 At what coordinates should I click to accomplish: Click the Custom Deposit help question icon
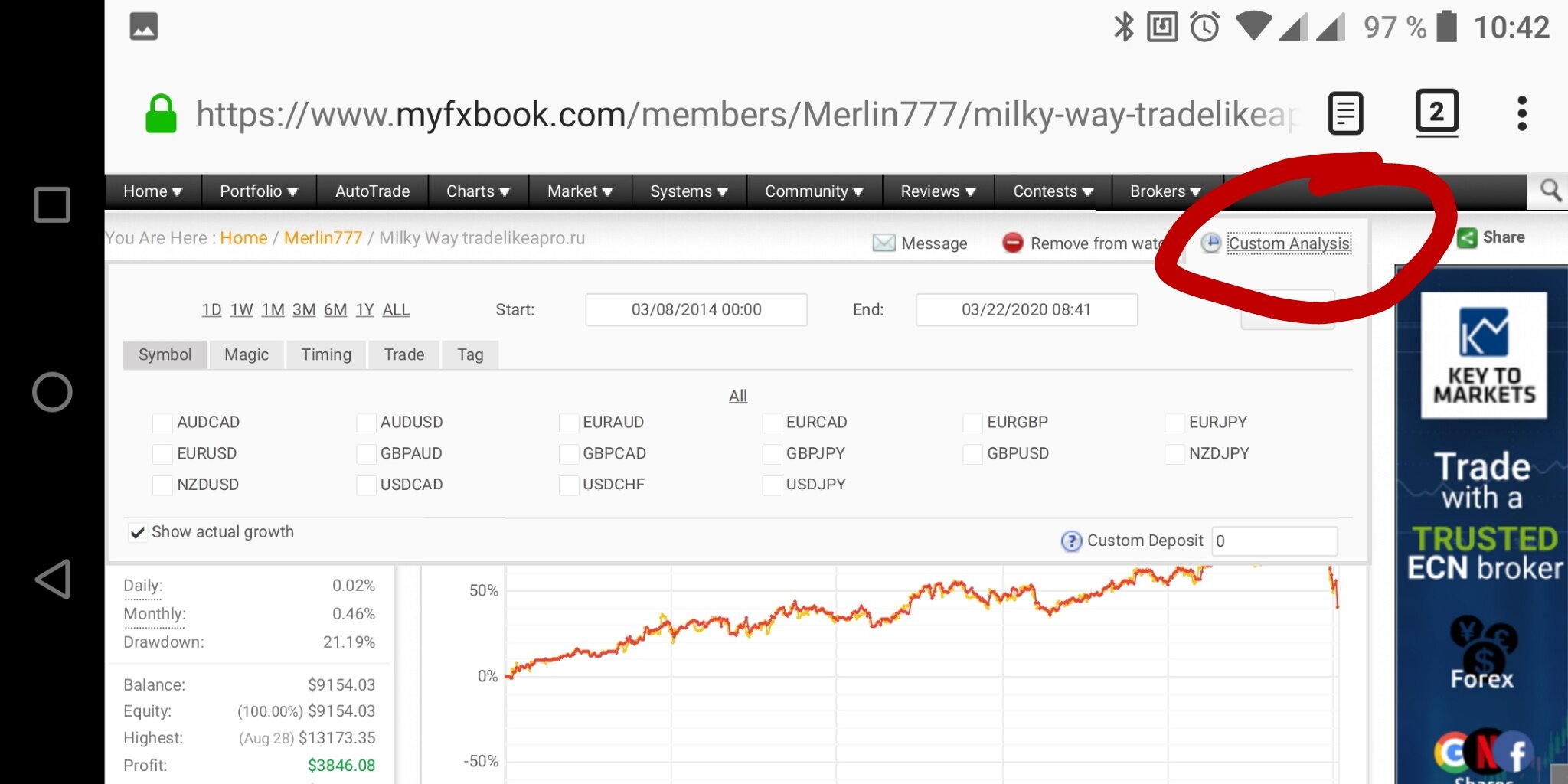pyautogui.click(x=1070, y=541)
